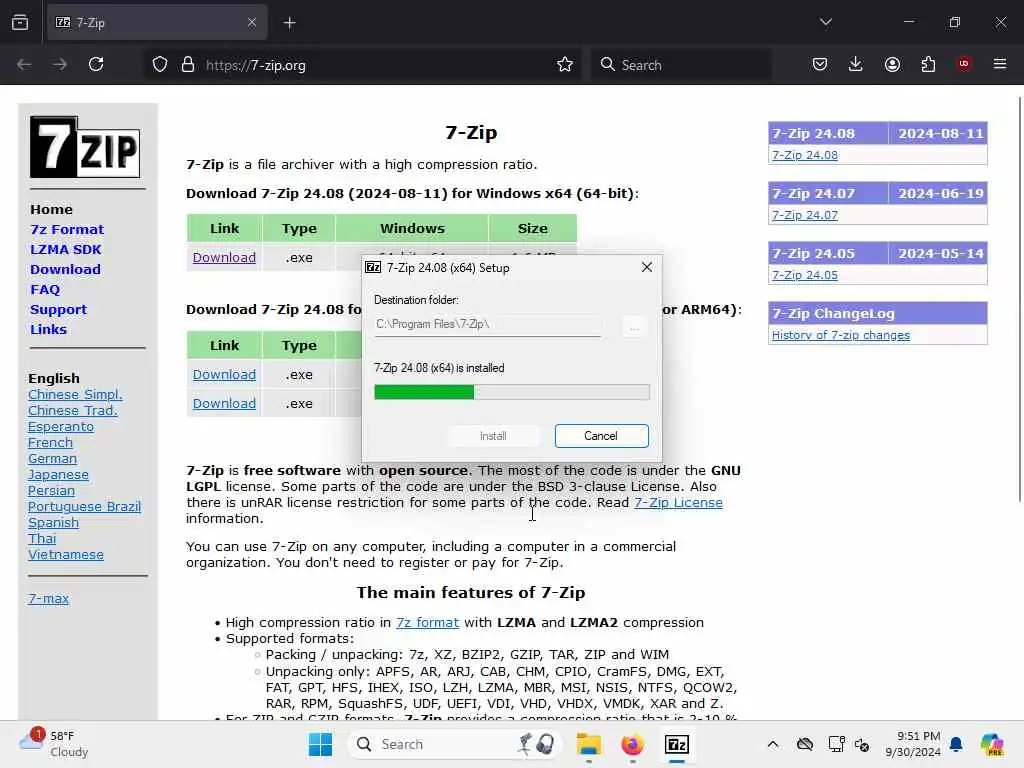
Task: Open the Support page
Action: pyautogui.click(x=58, y=310)
